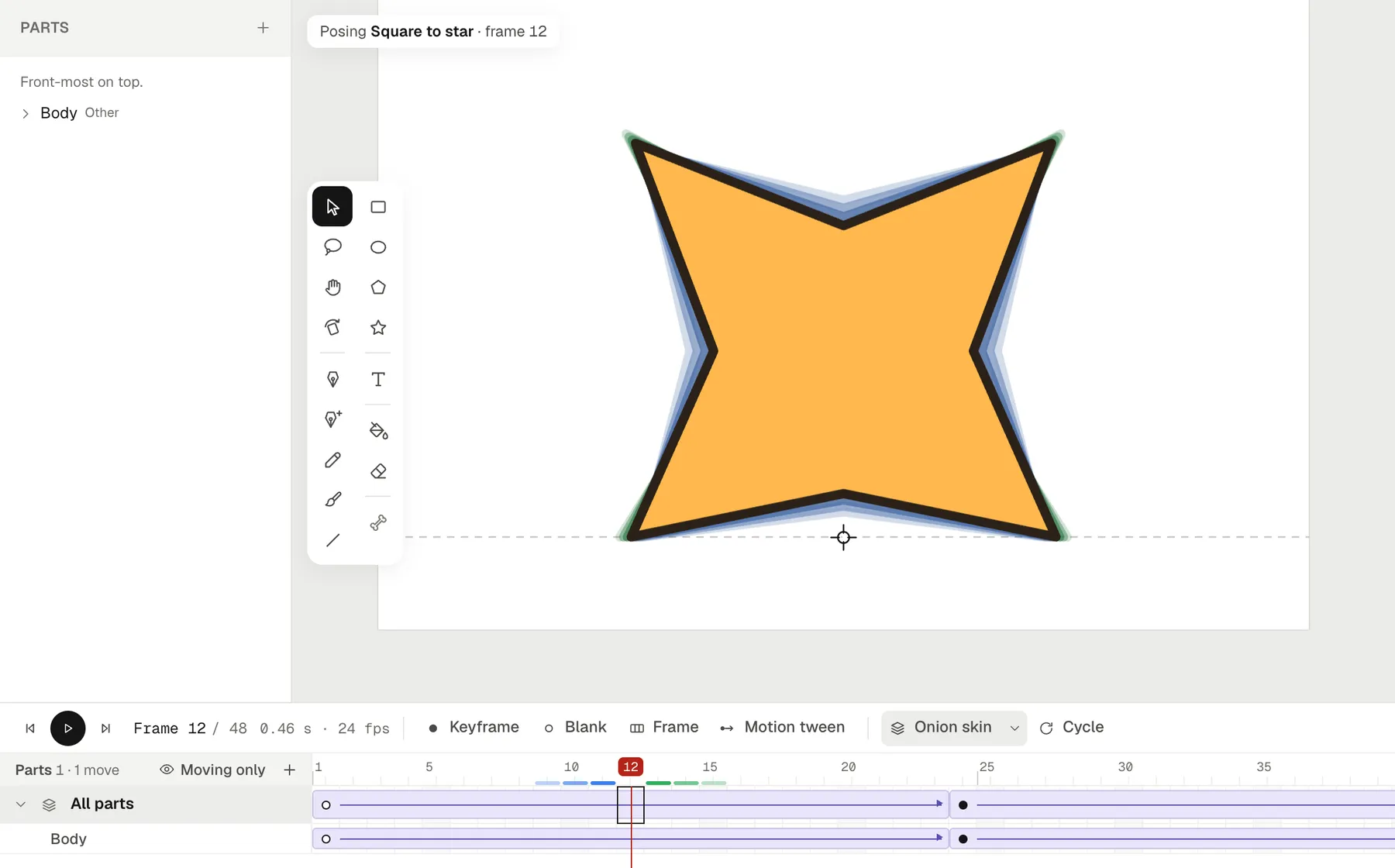Select the frame 24 keyframe in All parts
This screenshot has width=1395, height=868.
963,805
